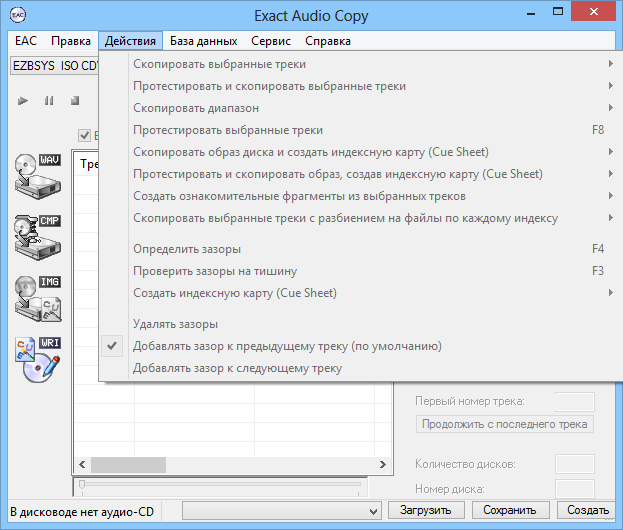
Task: Click the 'Количество дисков' field
Action: coord(575,464)
